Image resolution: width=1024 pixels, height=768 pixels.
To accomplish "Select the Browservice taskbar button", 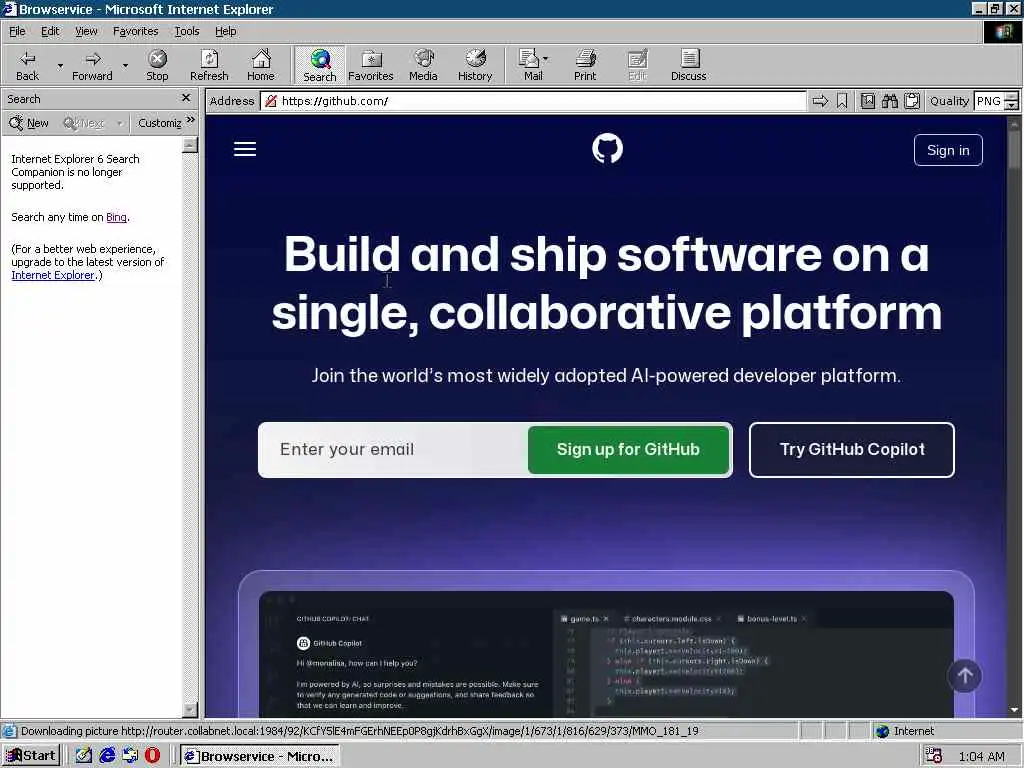I will (x=260, y=756).
